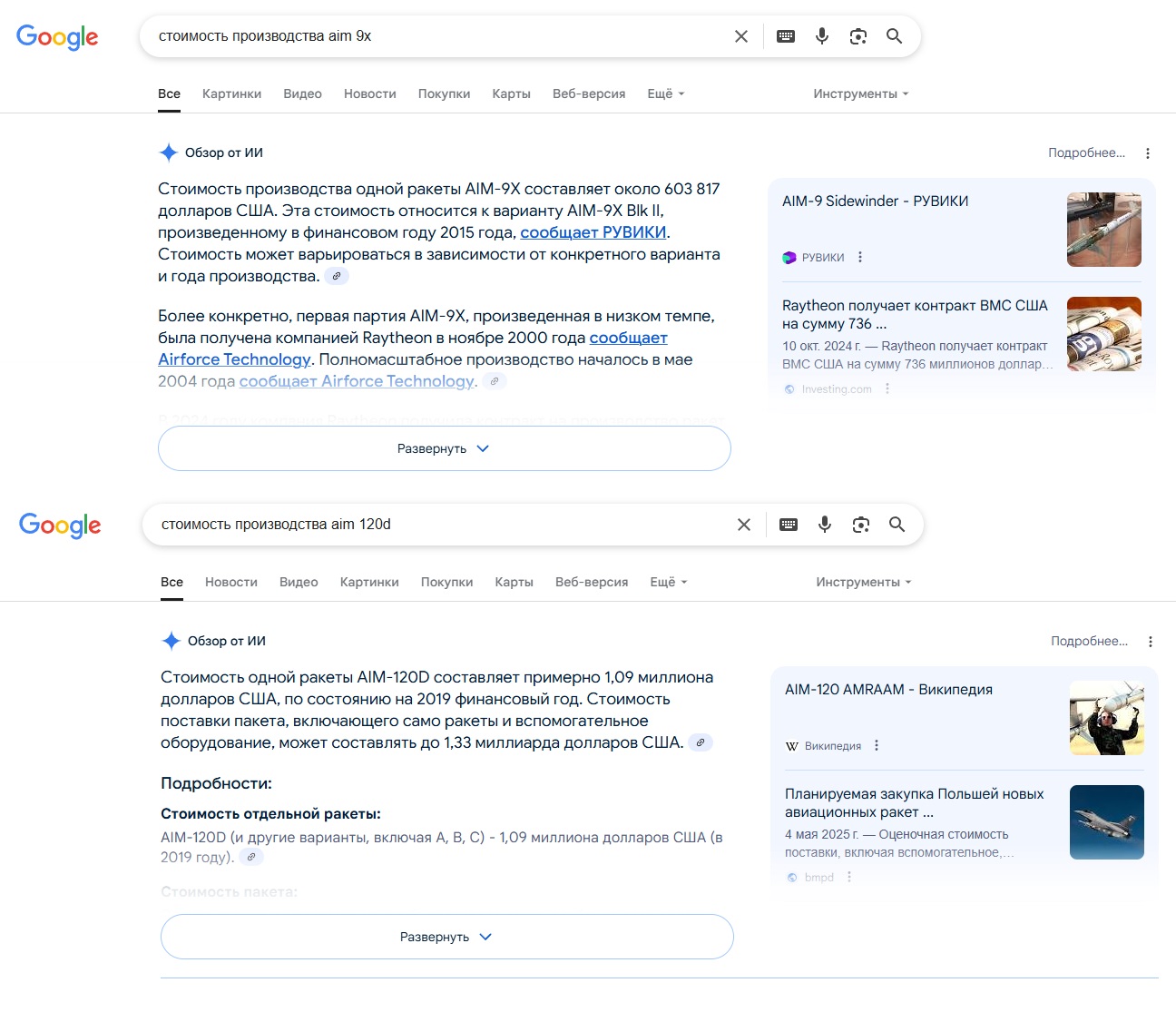This screenshot has width=1176, height=1012.
Task: Open the three-dot menu next to the AIM-120D overview's Подробнее
Action: click(1151, 642)
